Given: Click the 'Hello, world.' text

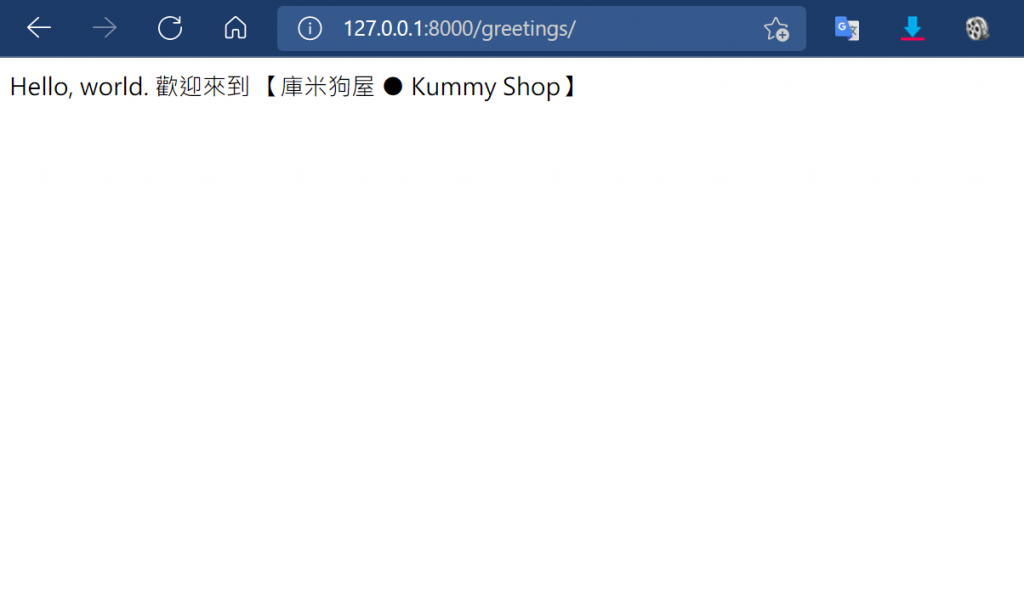Looking at the screenshot, I should (x=79, y=87).
